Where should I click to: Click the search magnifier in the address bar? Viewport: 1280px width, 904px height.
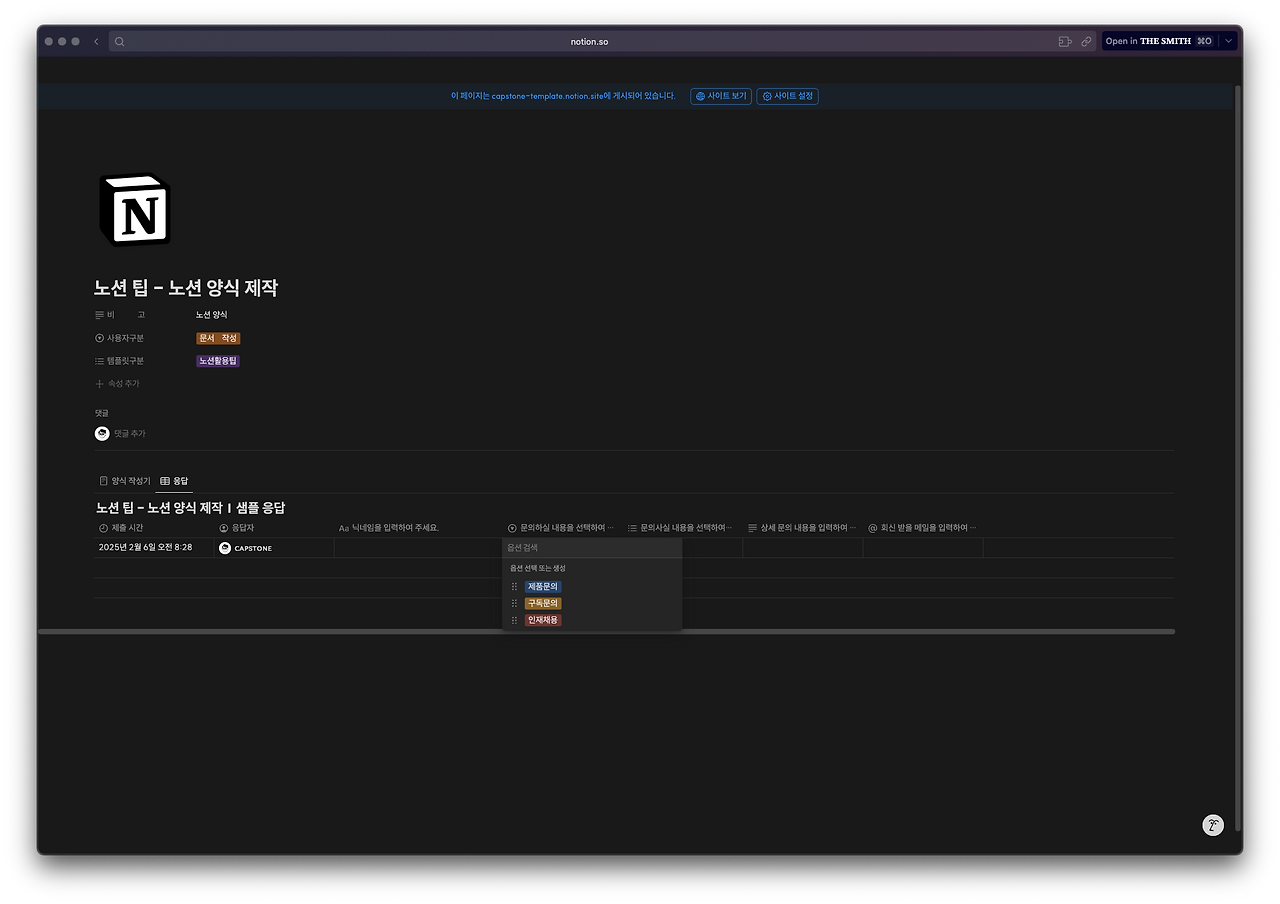[x=119, y=42]
